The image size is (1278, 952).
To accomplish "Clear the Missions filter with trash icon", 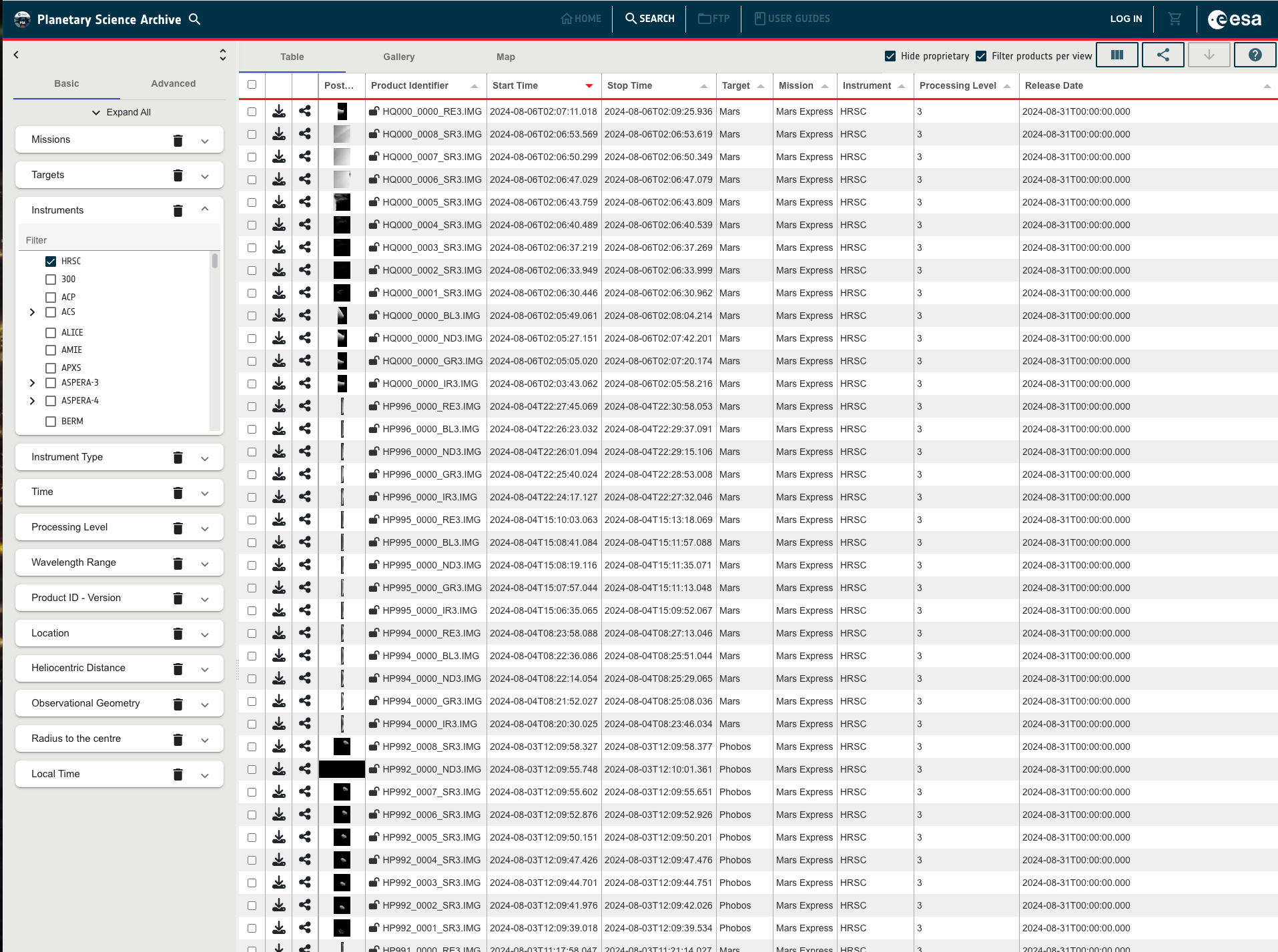I will (x=178, y=140).
